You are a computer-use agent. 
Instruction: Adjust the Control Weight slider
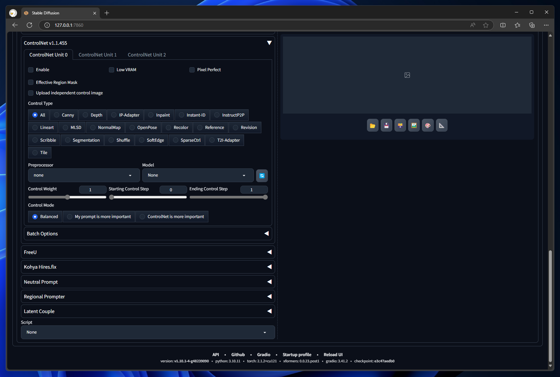pyautogui.click(x=67, y=197)
